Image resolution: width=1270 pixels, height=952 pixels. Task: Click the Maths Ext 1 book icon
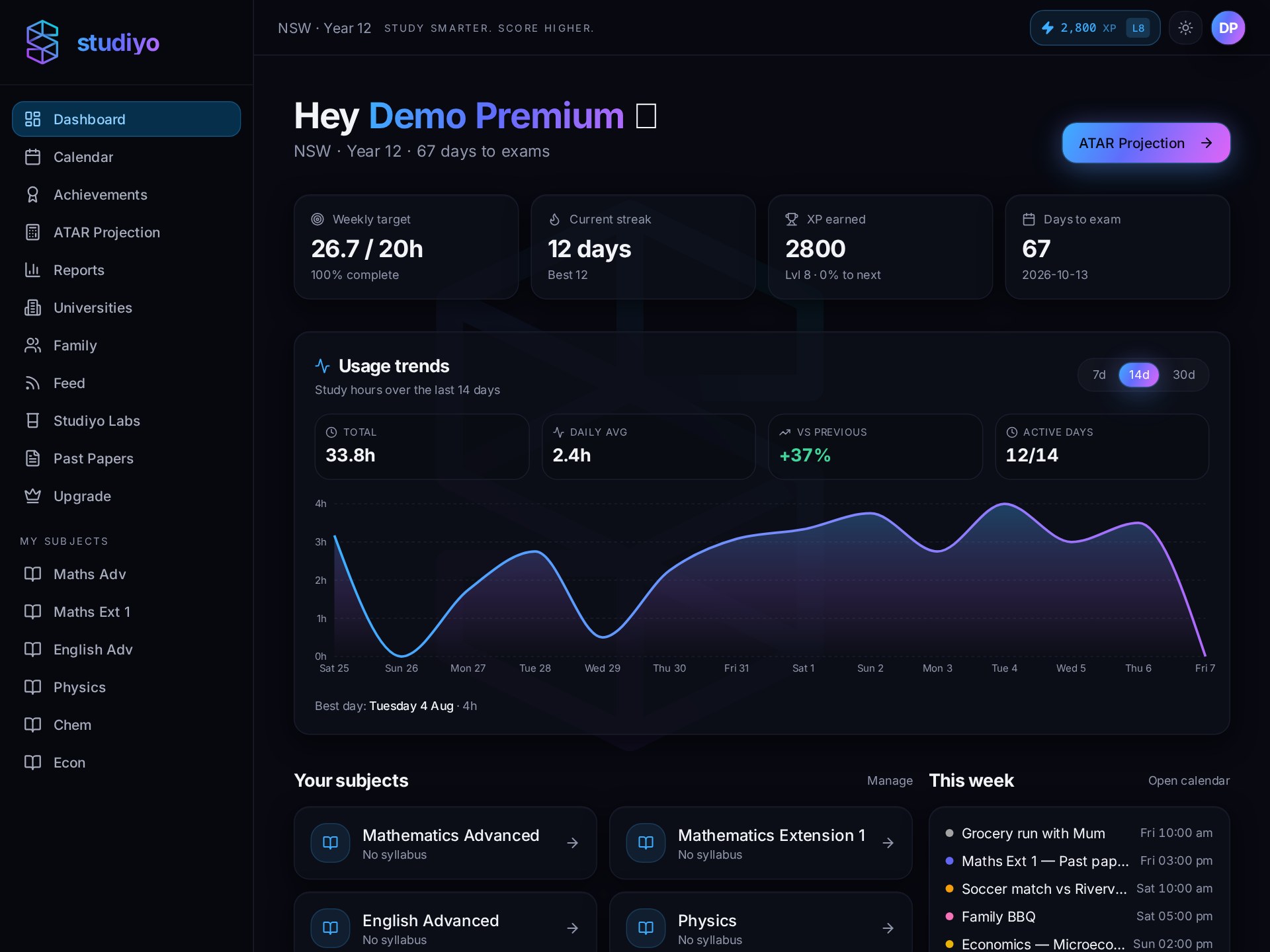(32, 612)
